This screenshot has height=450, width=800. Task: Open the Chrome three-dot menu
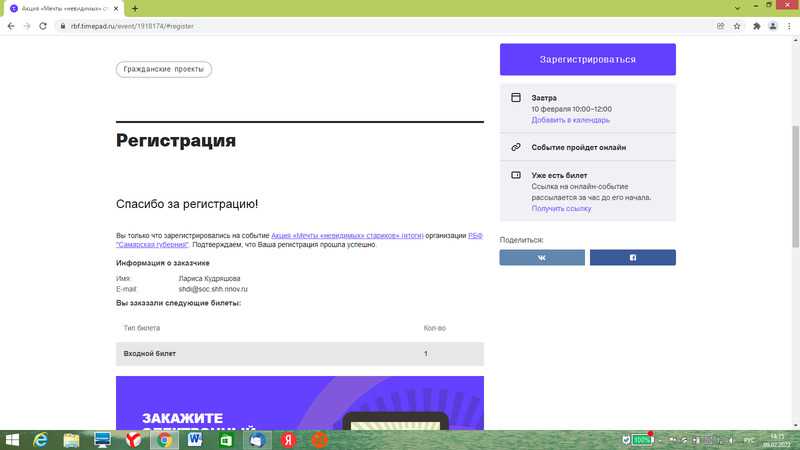point(789,26)
